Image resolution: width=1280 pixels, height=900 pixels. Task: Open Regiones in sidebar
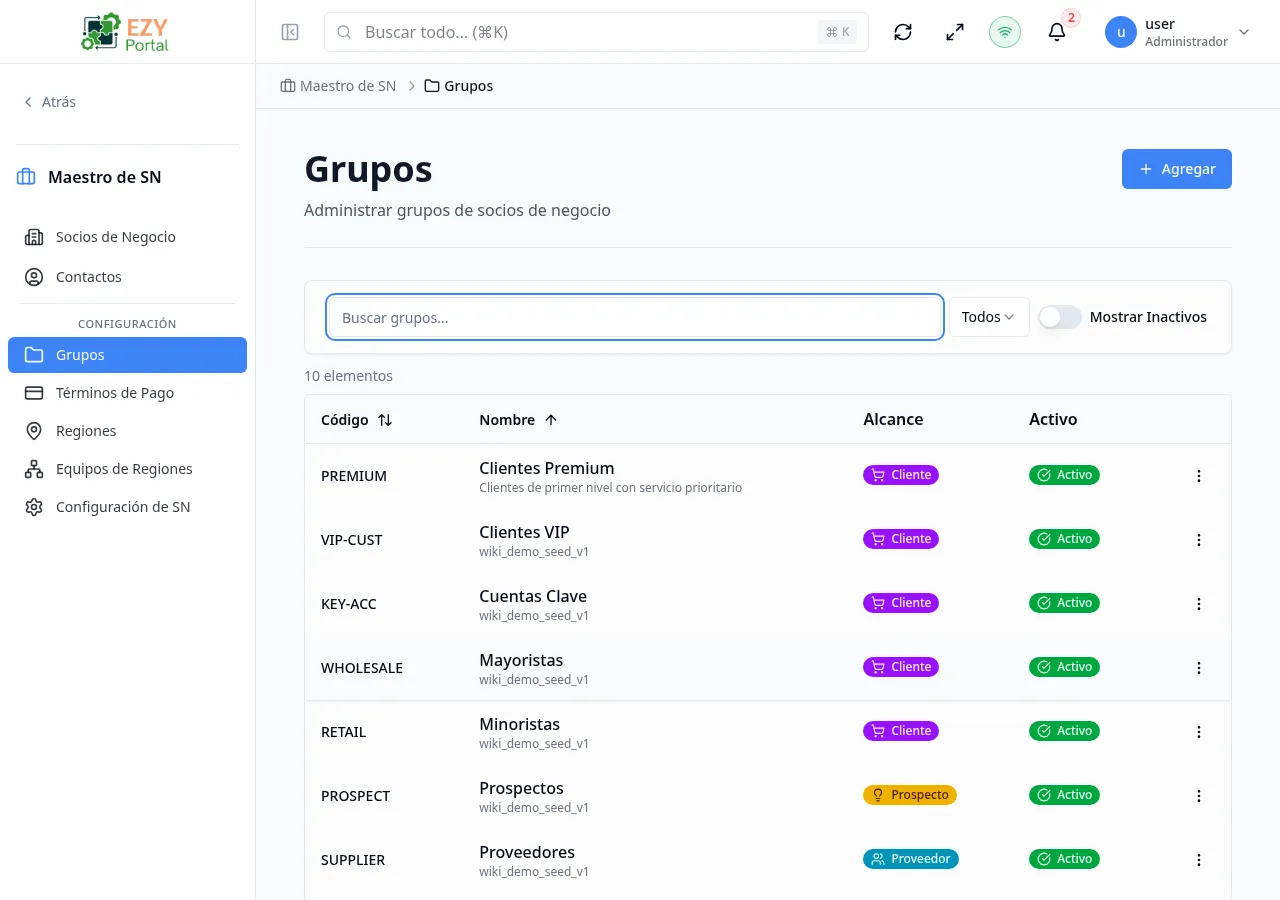click(x=127, y=431)
